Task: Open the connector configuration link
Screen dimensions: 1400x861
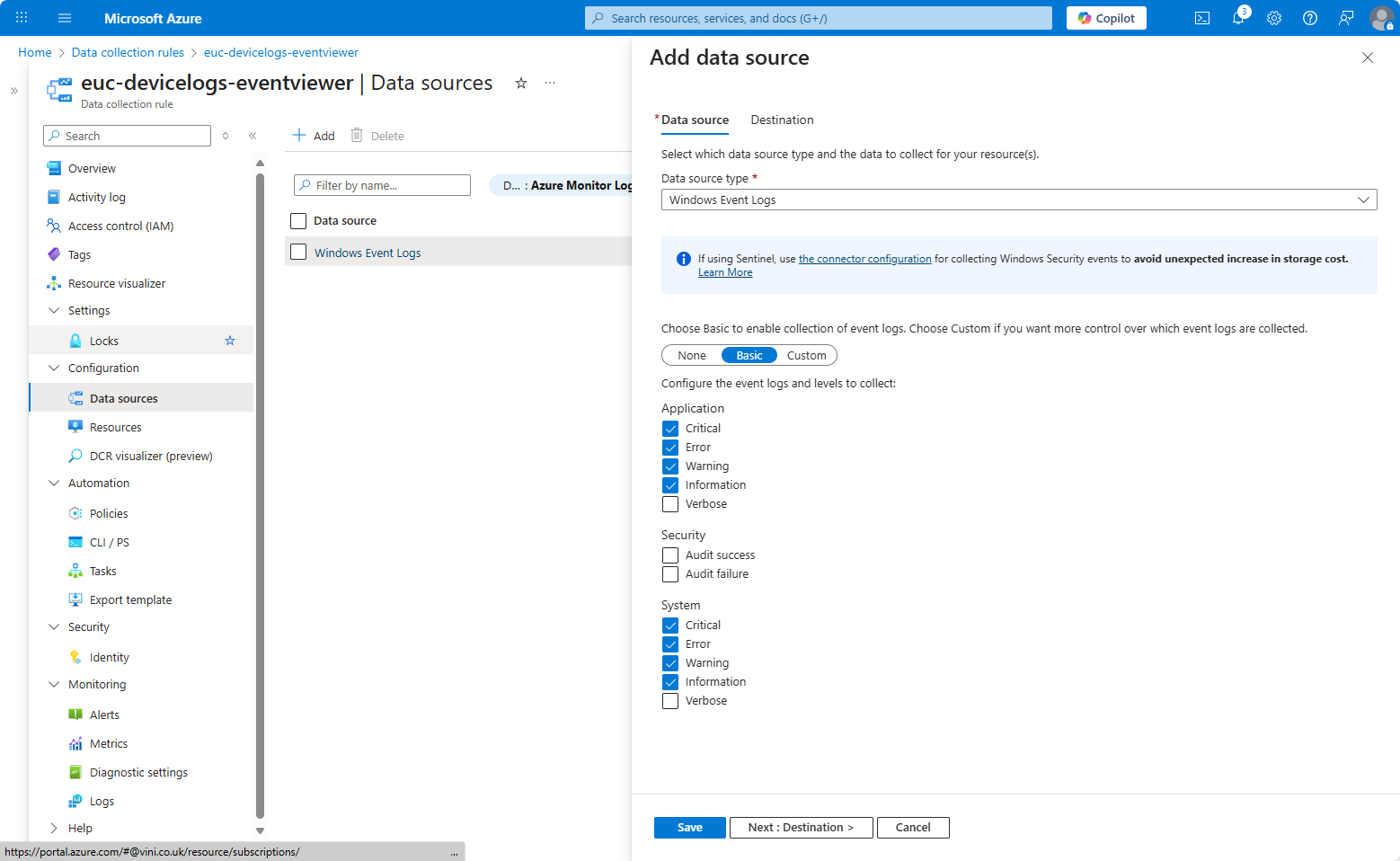Action: point(864,259)
